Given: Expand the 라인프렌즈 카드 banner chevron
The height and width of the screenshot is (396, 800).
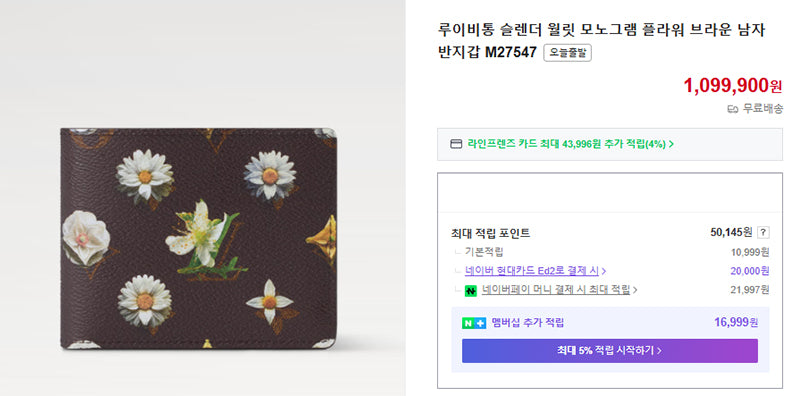Looking at the screenshot, I should click(671, 144).
